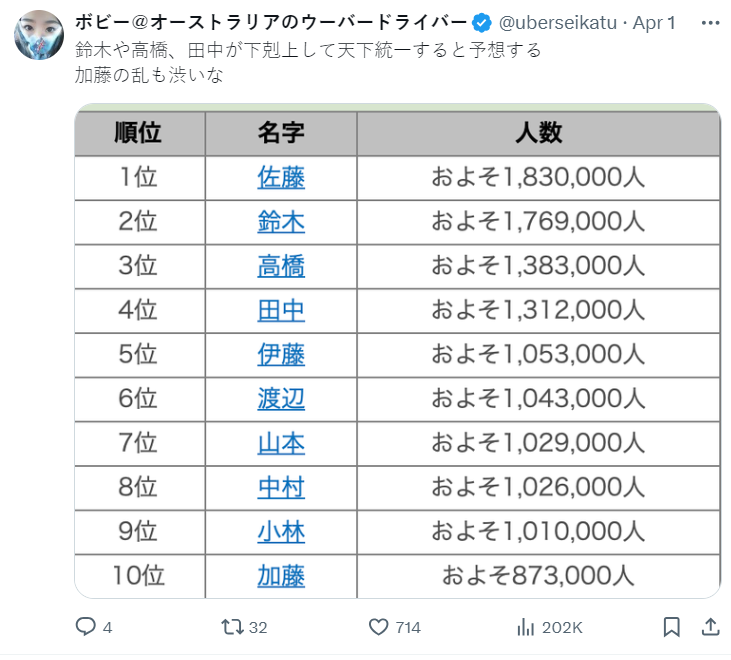
Task: Open the 伊藤 surname link
Action: (281, 354)
